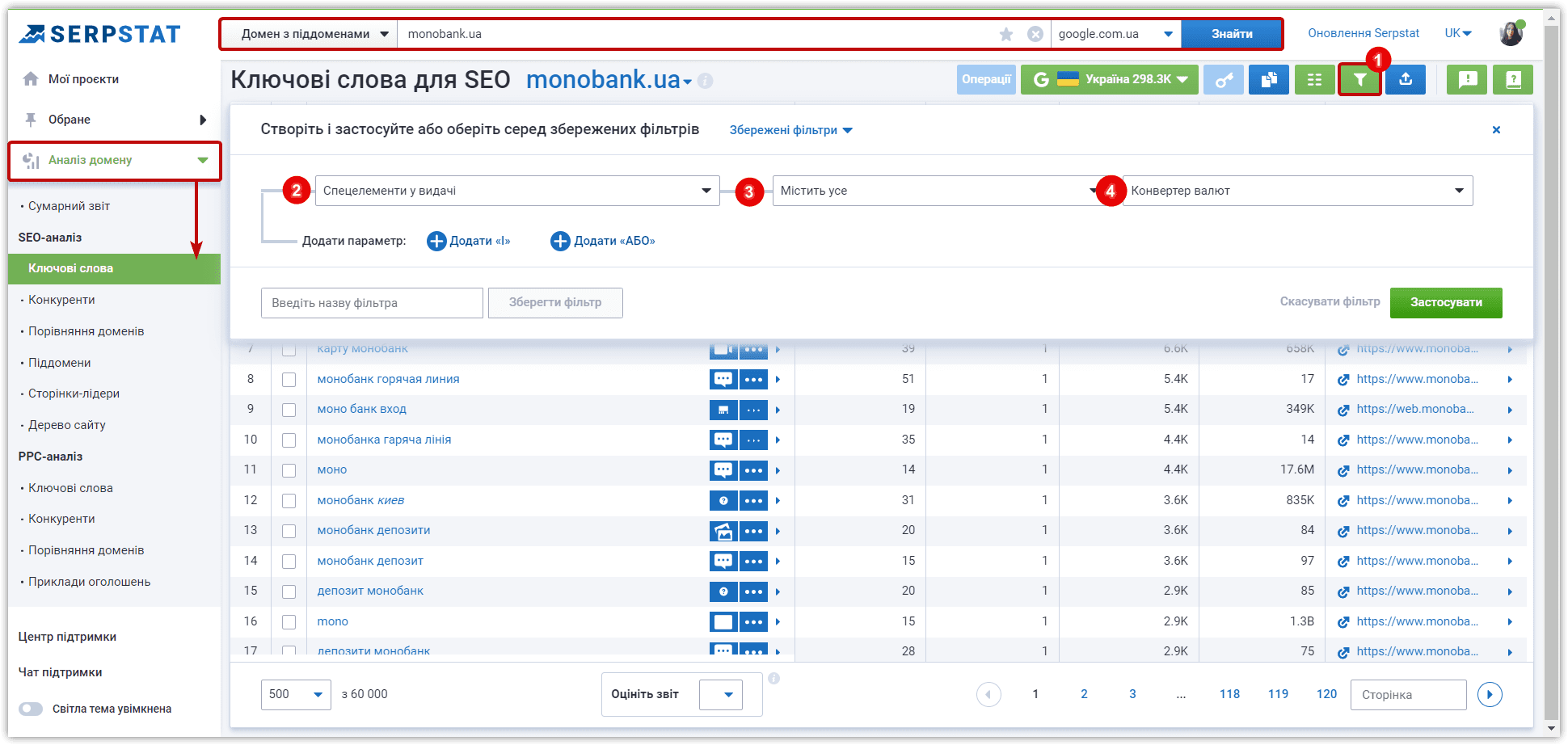Tick the checkbox for 'монобанк горячая линия'
1568x745 pixels.
tap(289, 380)
